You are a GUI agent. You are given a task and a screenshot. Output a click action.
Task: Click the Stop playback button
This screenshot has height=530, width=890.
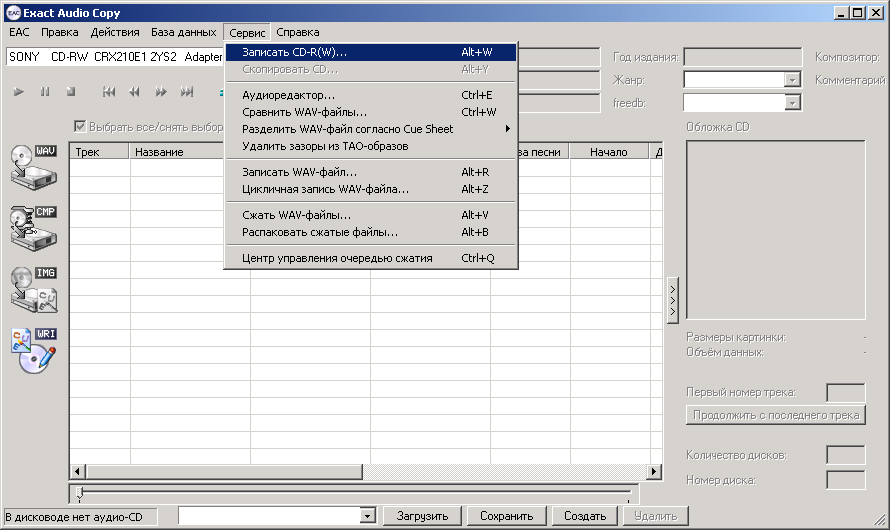coord(71,91)
